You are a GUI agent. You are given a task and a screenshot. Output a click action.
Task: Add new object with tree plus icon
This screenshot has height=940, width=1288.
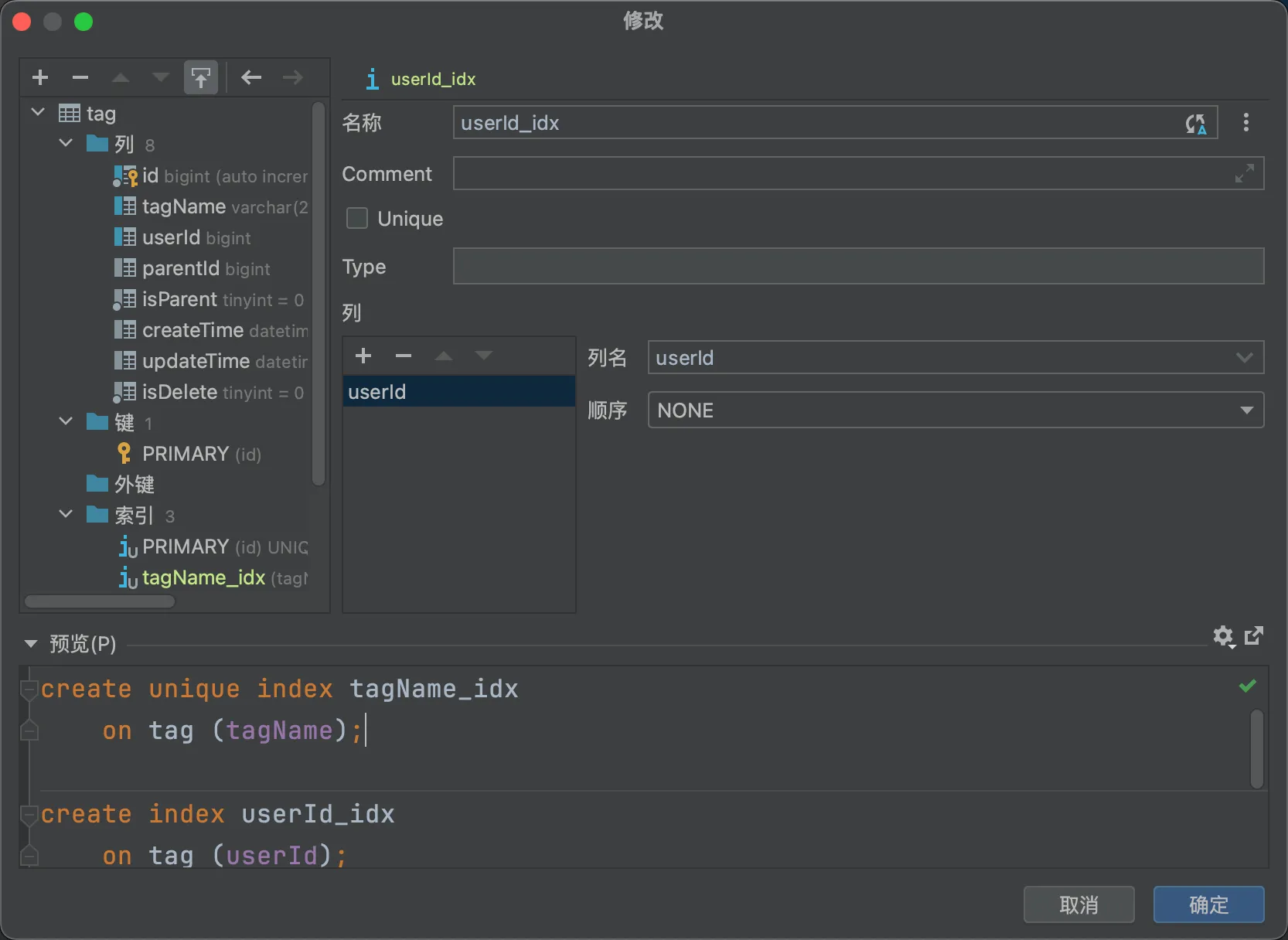click(x=40, y=77)
